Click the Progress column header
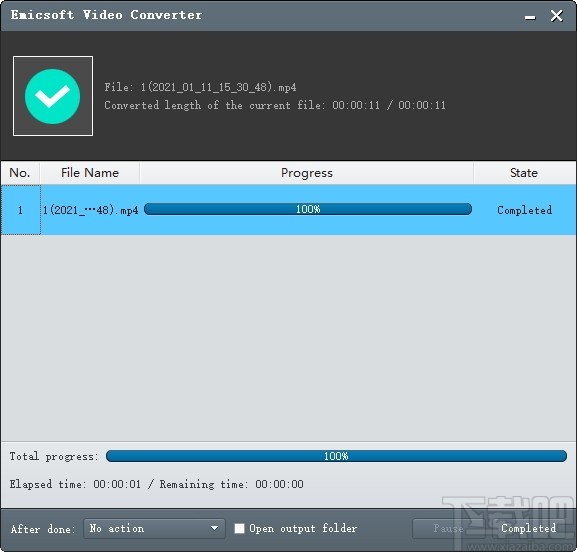The width and height of the screenshot is (577, 552). (307, 173)
